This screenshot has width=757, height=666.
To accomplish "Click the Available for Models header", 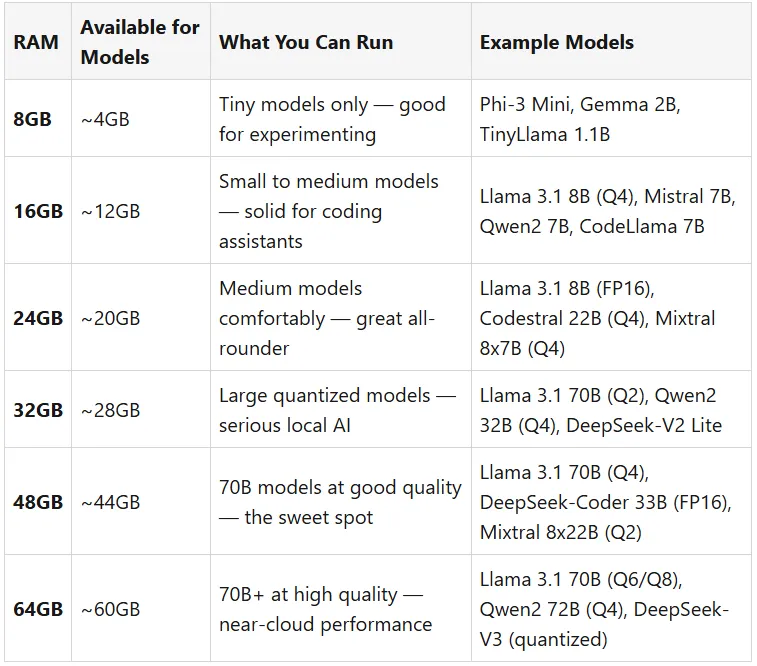I will click(x=140, y=42).
